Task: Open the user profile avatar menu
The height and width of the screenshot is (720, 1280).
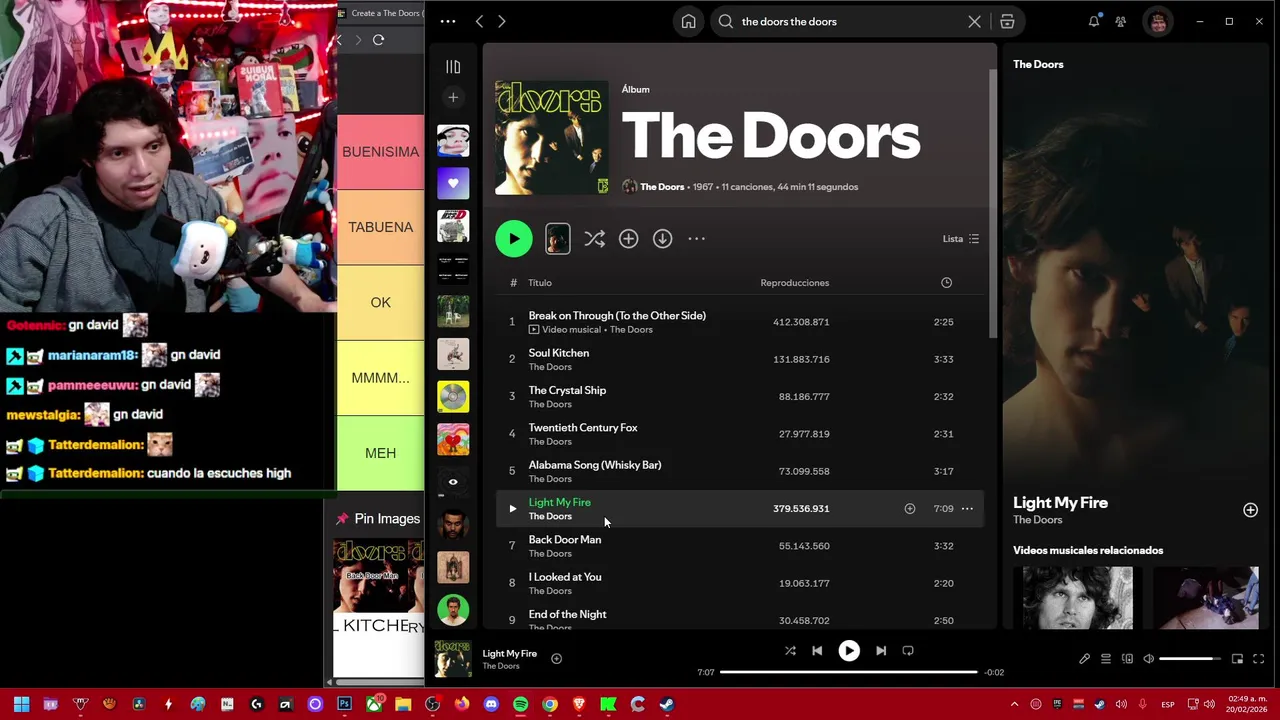Action: (1158, 21)
